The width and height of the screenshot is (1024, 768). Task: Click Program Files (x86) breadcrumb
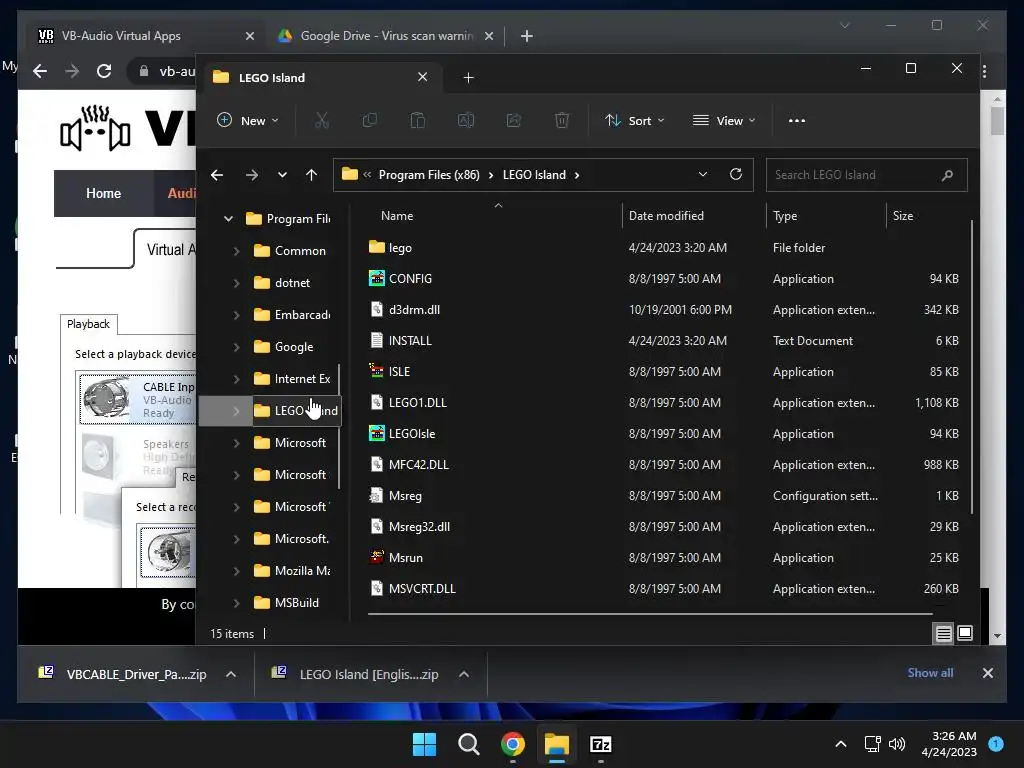(x=429, y=175)
